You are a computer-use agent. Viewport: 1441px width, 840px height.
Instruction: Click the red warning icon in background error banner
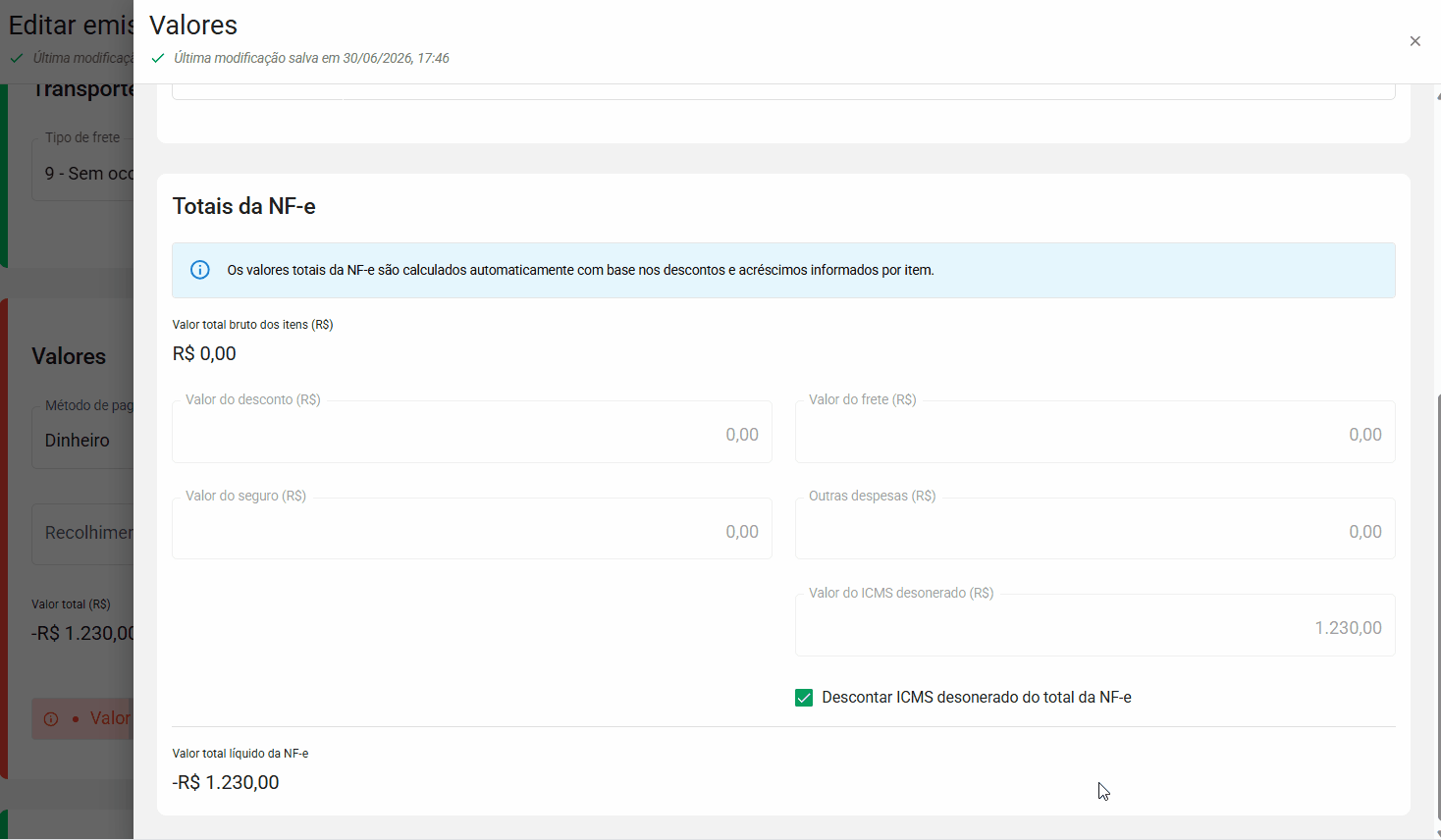tap(51, 719)
